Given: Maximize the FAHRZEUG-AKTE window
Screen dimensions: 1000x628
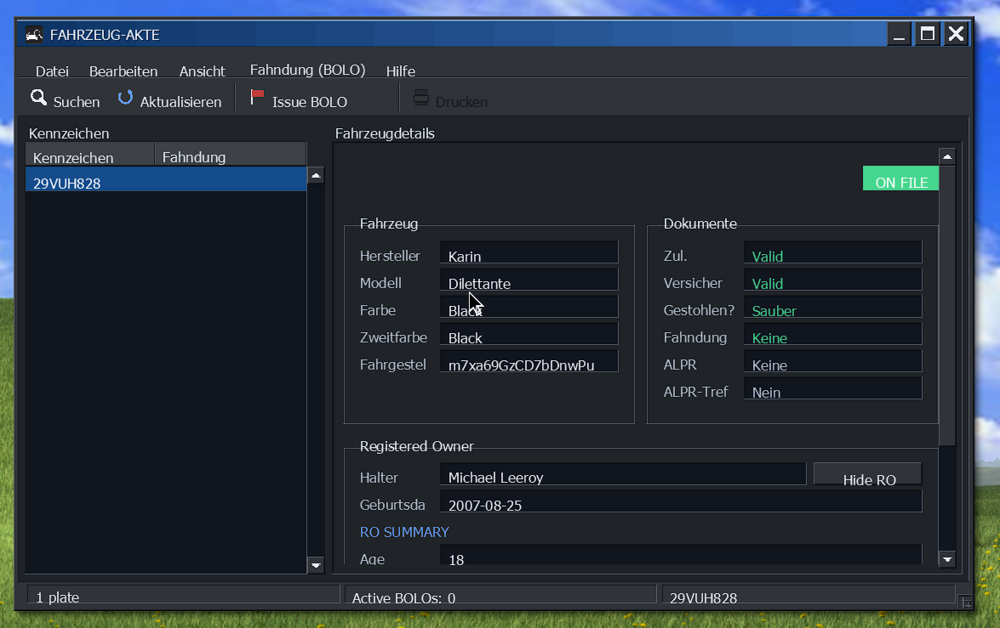Looking at the screenshot, I should [927, 34].
